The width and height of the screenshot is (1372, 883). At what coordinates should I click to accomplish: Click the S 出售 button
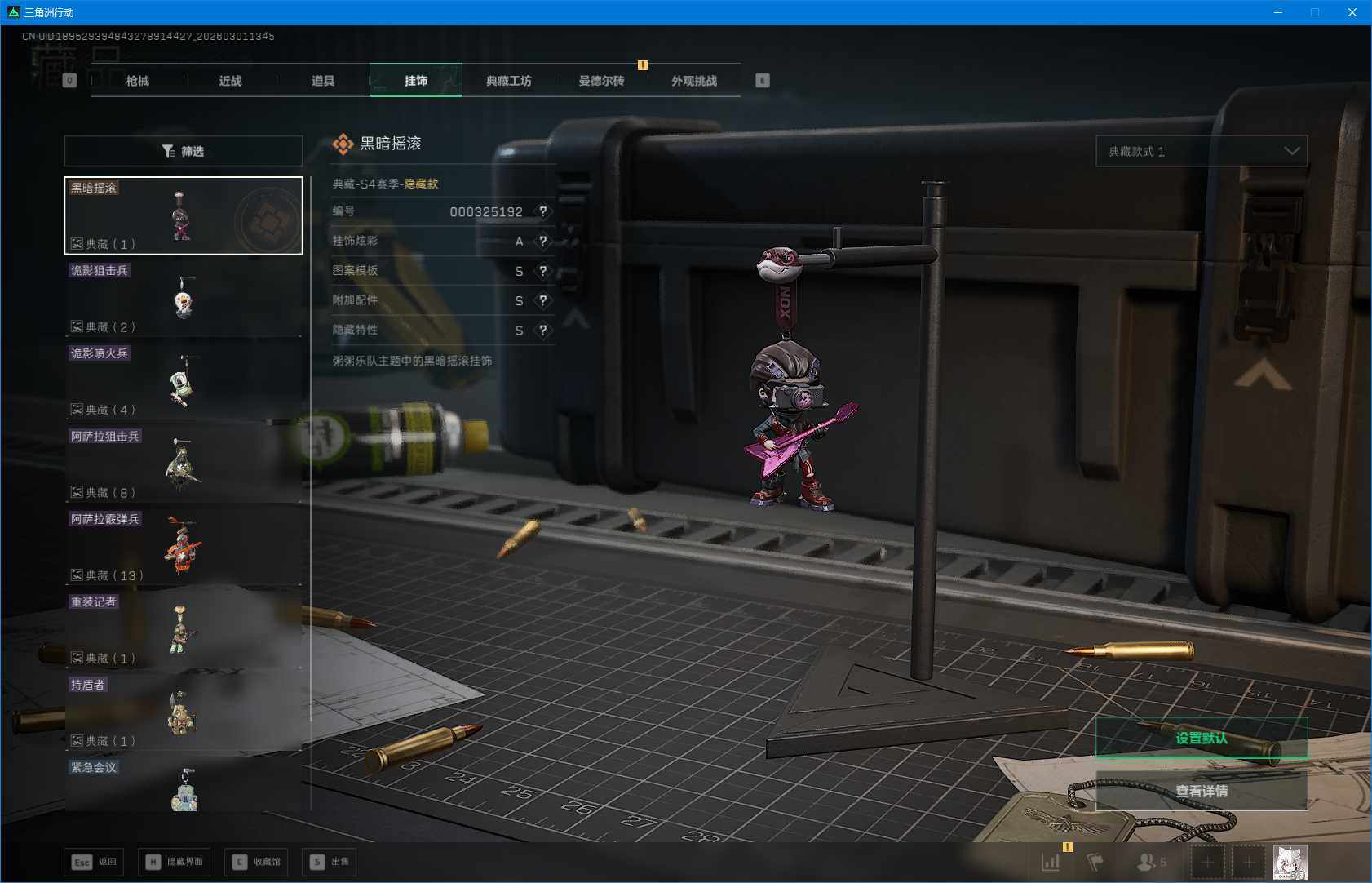click(x=330, y=862)
